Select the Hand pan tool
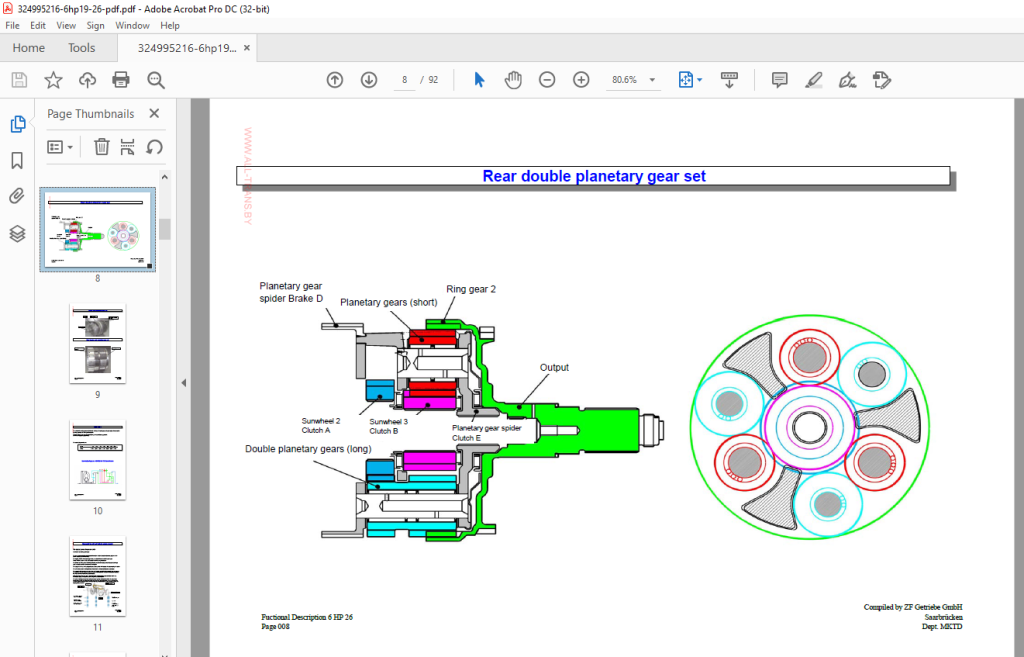Viewport: 1024px width, 657px height. [513, 80]
